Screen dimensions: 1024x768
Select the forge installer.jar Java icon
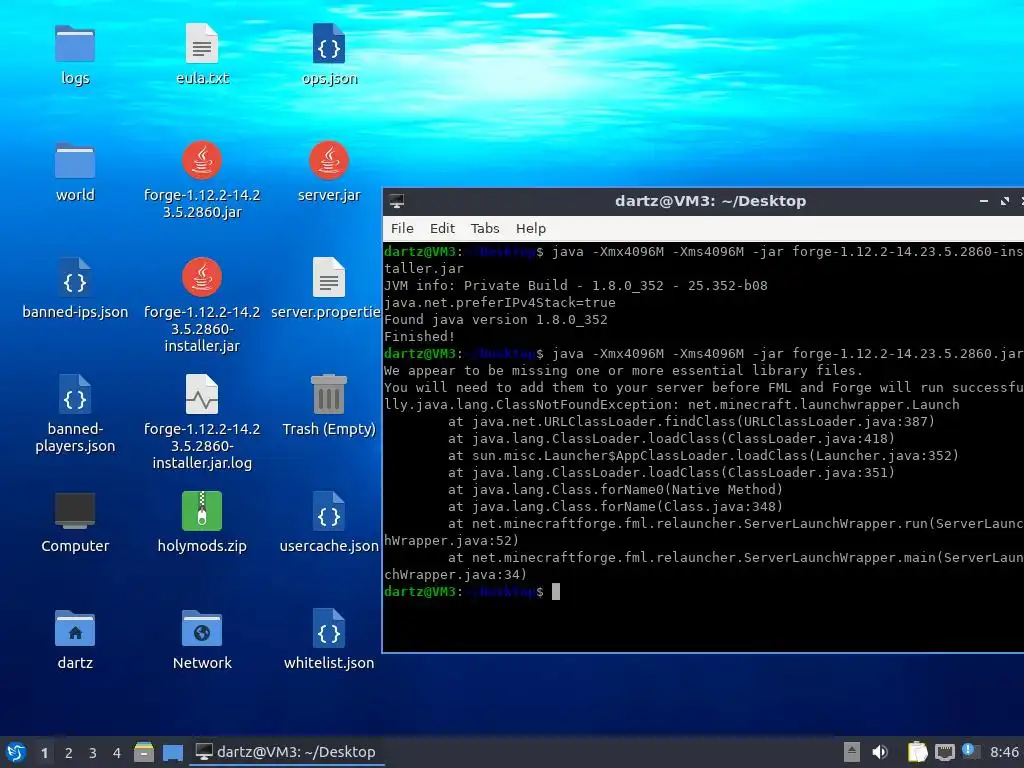coord(202,278)
